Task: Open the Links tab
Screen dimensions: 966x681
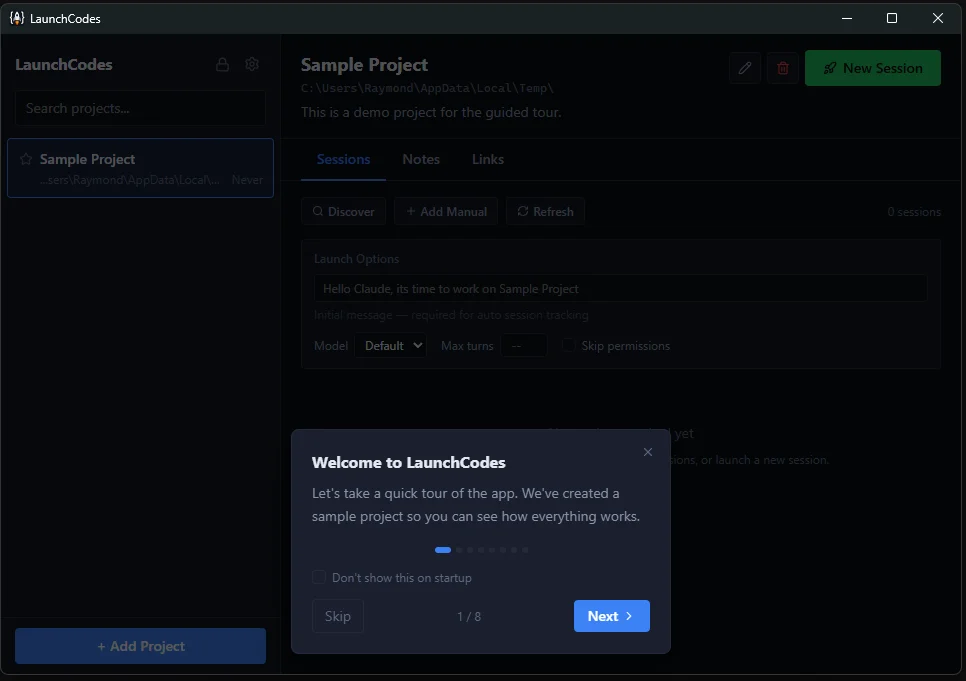Action: [x=488, y=160]
